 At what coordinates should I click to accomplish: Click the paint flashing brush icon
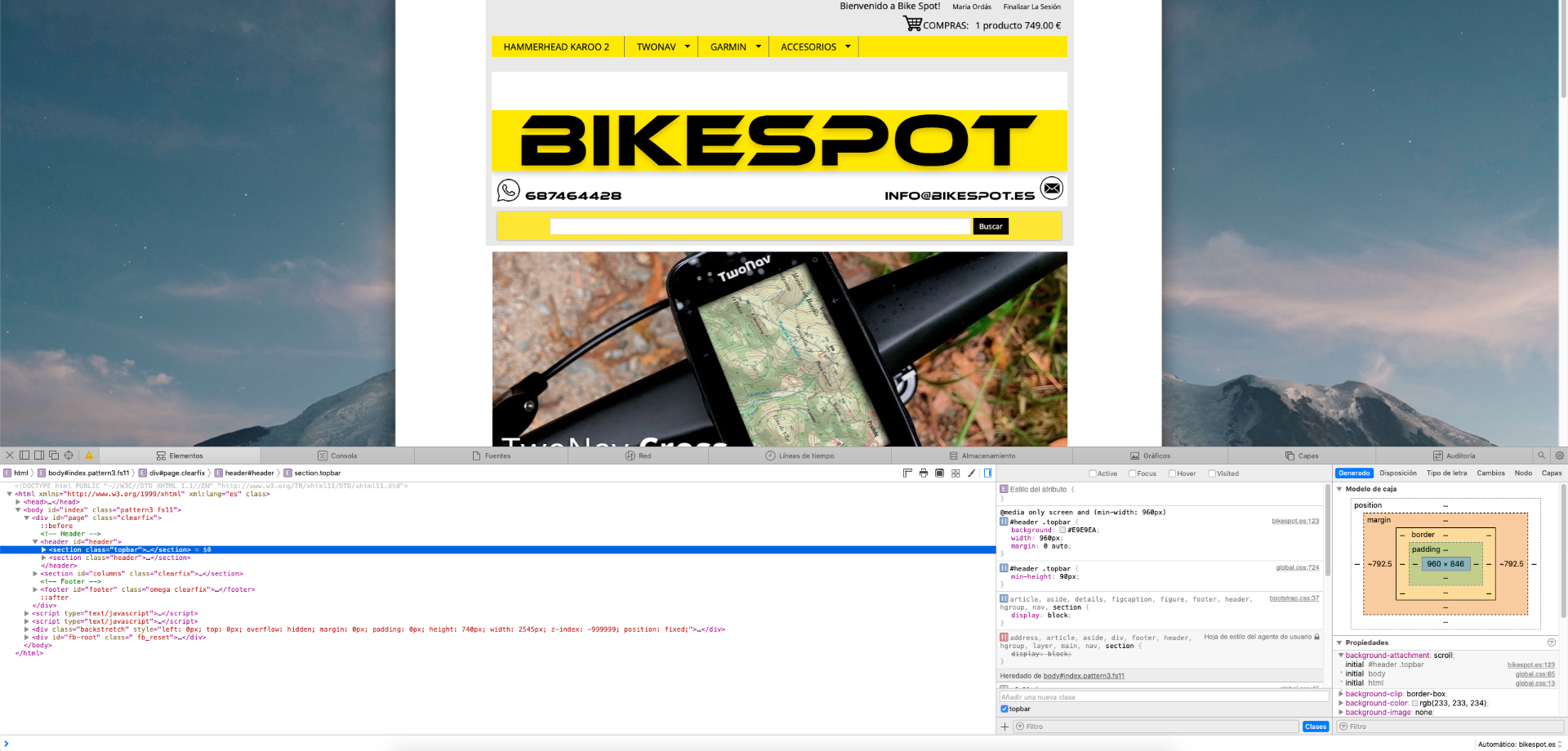(x=971, y=473)
